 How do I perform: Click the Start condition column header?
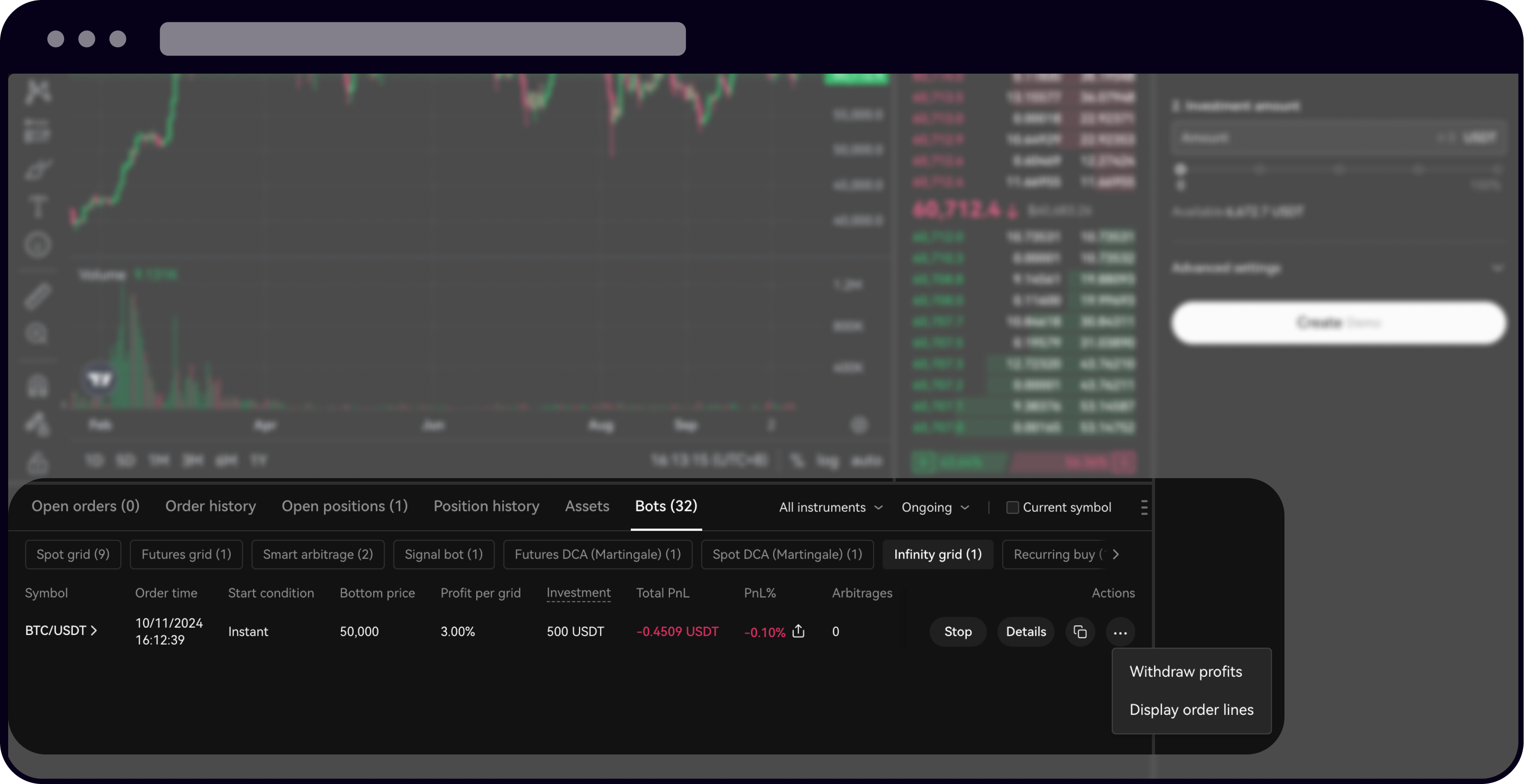click(271, 593)
